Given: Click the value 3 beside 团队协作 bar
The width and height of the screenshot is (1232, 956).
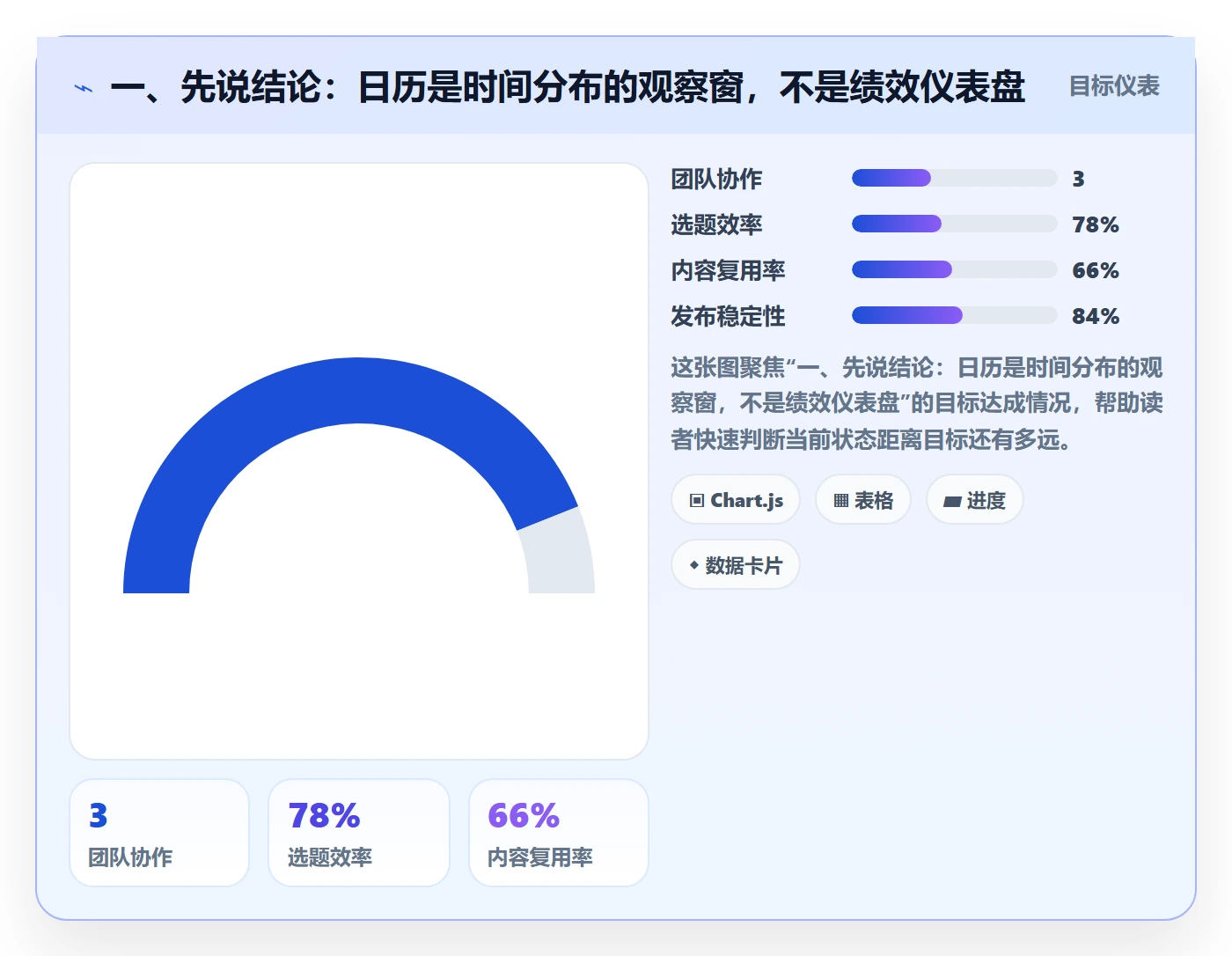Looking at the screenshot, I should pyautogui.click(x=1078, y=179).
